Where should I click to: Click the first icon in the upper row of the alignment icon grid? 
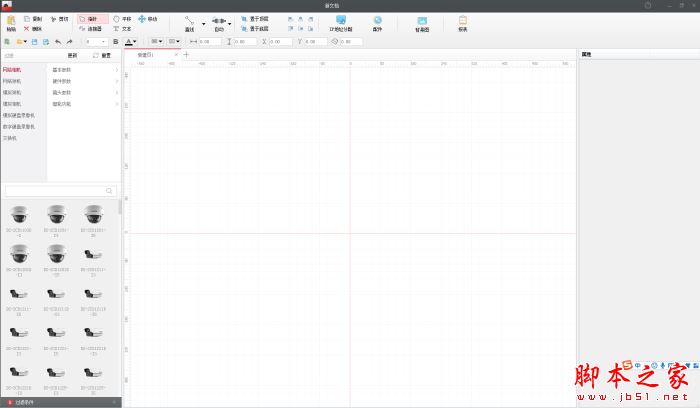pos(291,19)
